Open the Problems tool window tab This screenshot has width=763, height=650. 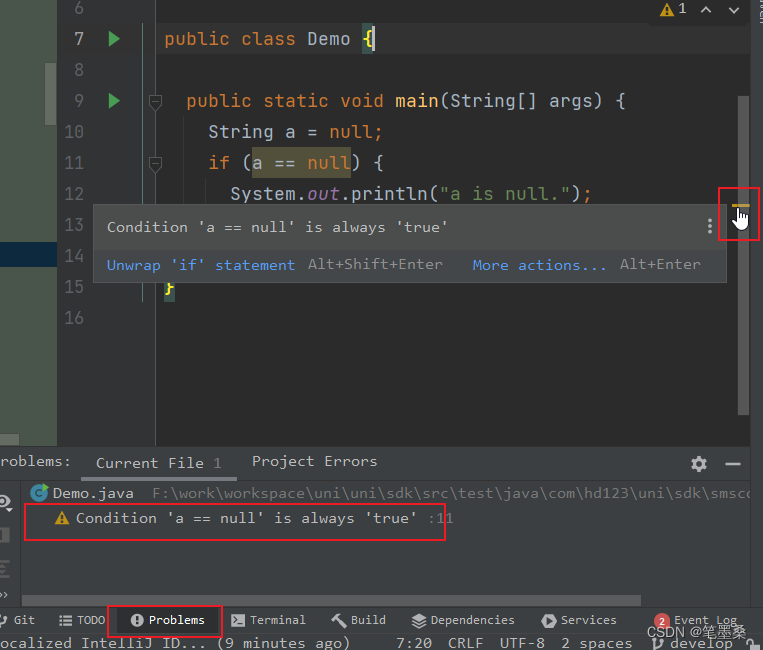click(167, 620)
